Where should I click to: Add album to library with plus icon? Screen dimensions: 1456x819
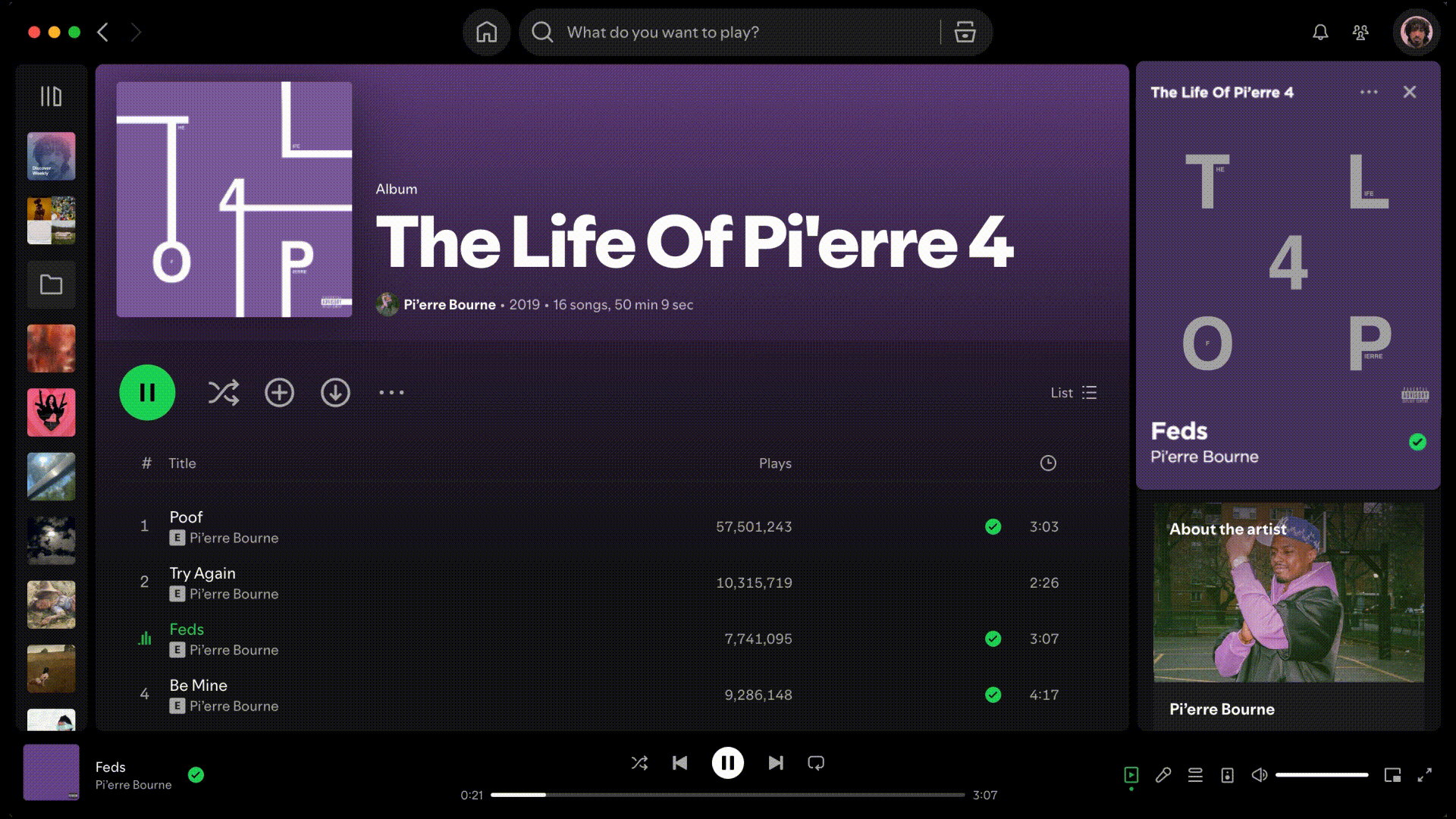tap(279, 392)
